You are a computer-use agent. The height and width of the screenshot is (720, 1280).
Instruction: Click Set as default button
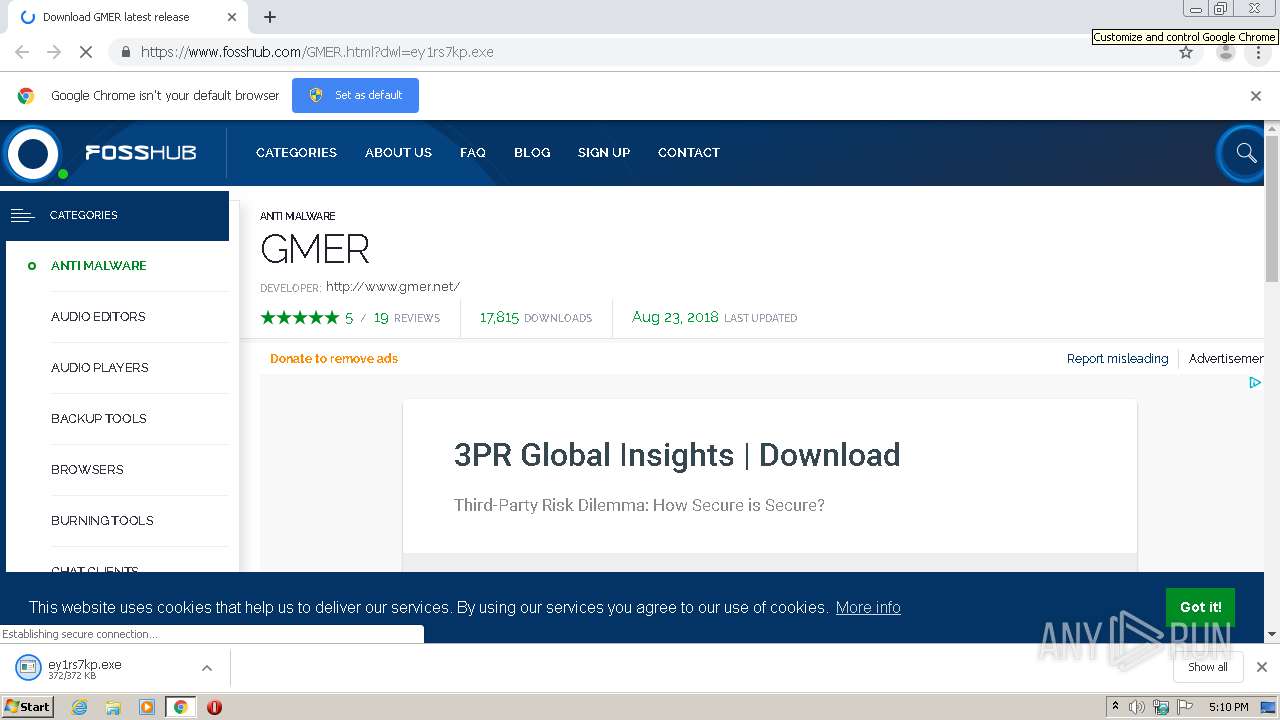[x=355, y=96]
